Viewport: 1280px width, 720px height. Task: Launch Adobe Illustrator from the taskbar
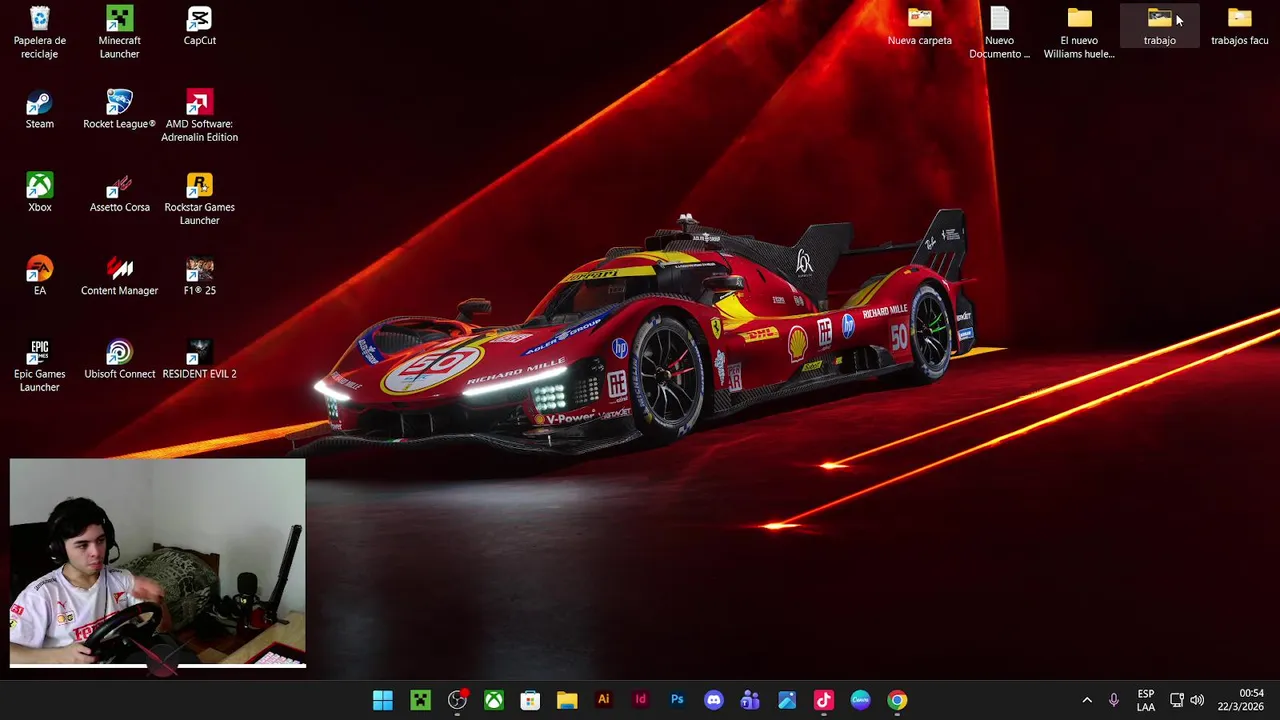pyautogui.click(x=603, y=700)
